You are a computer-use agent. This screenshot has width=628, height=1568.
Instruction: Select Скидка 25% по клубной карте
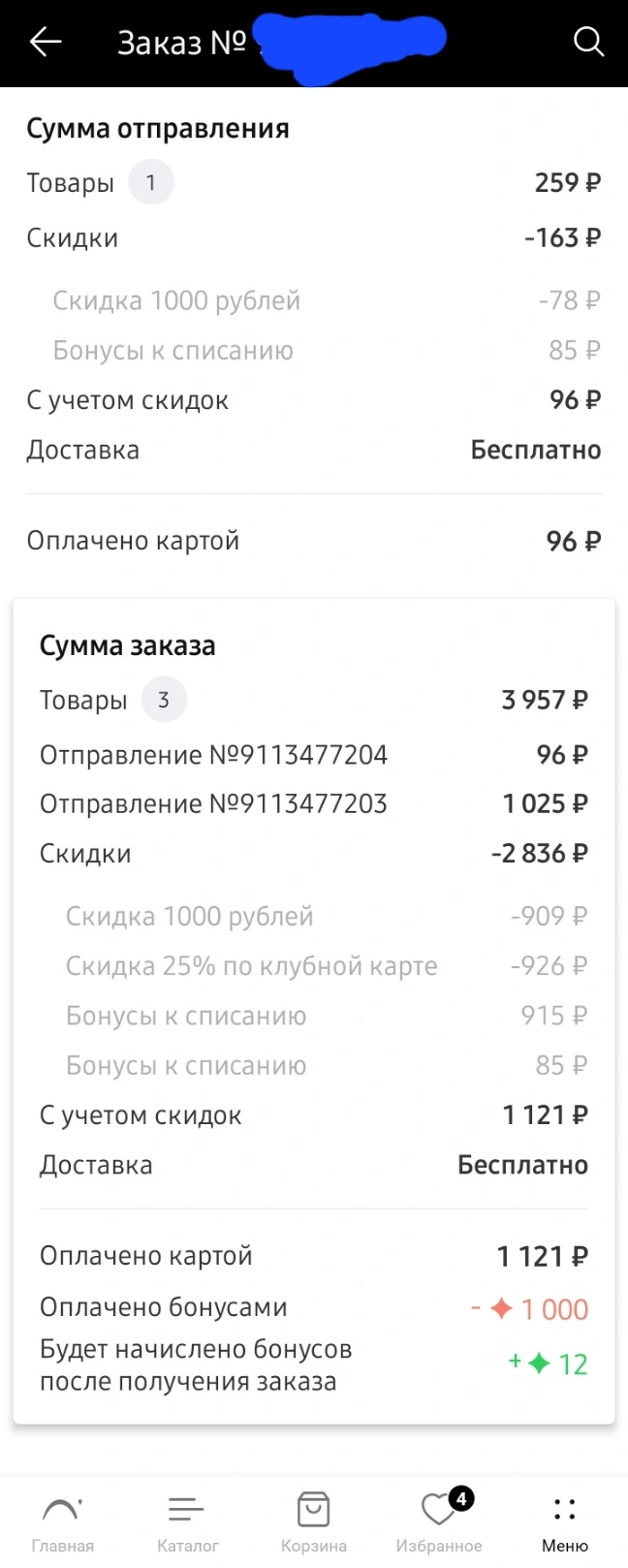point(252,966)
